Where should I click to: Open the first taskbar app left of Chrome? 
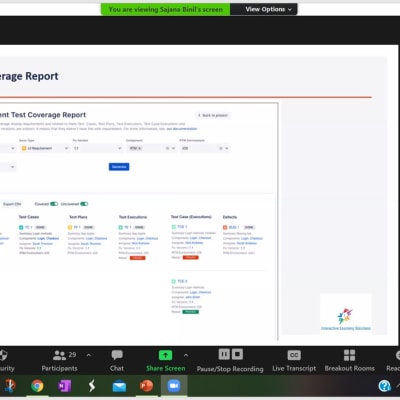pyautogui.click(x=9, y=386)
